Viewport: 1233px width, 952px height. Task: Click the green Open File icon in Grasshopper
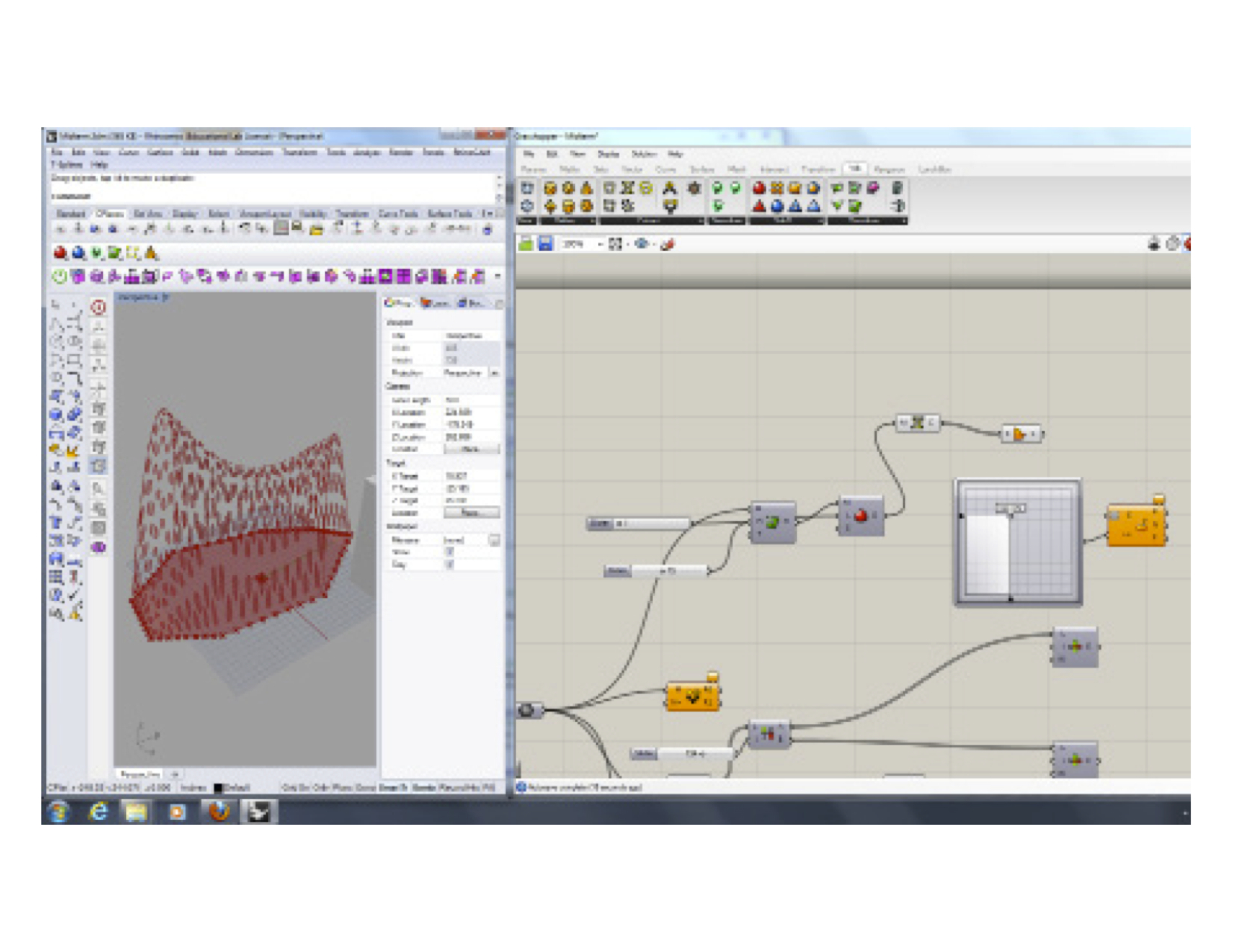pos(527,243)
